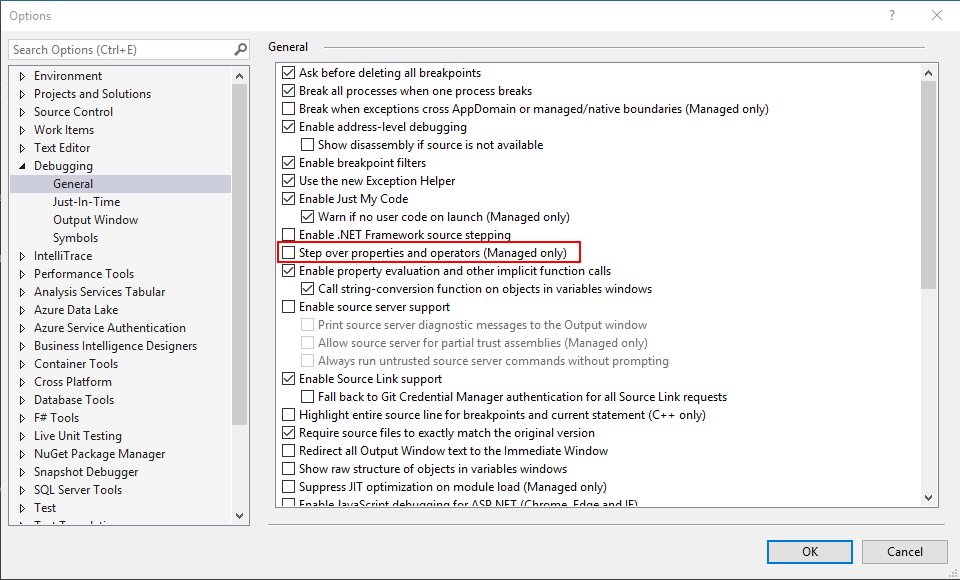The height and width of the screenshot is (580, 960).
Task: Open the Output Window settings page
Action: point(95,220)
